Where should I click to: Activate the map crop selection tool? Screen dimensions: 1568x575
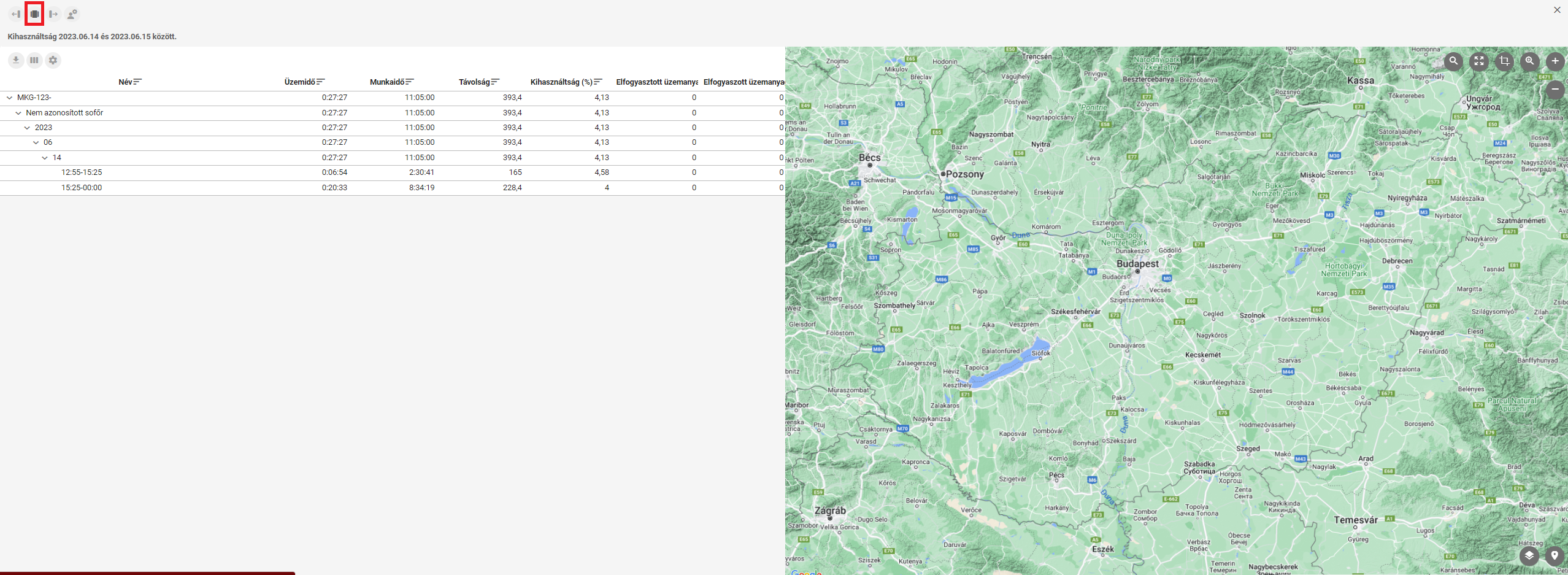pyautogui.click(x=1504, y=61)
